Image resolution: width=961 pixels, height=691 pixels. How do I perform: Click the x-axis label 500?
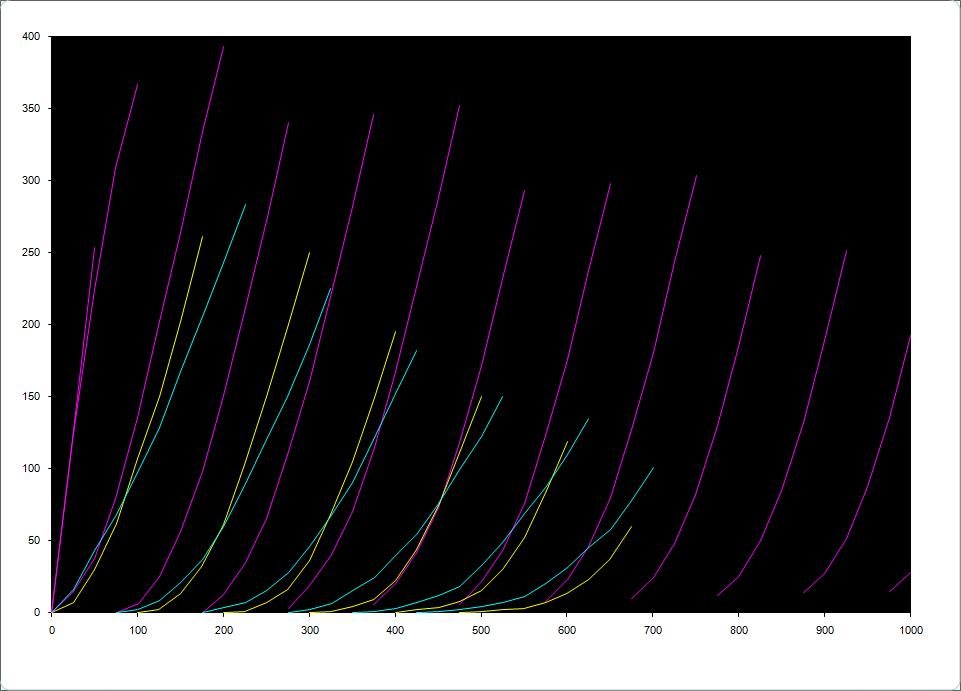(x=481, y=630)
